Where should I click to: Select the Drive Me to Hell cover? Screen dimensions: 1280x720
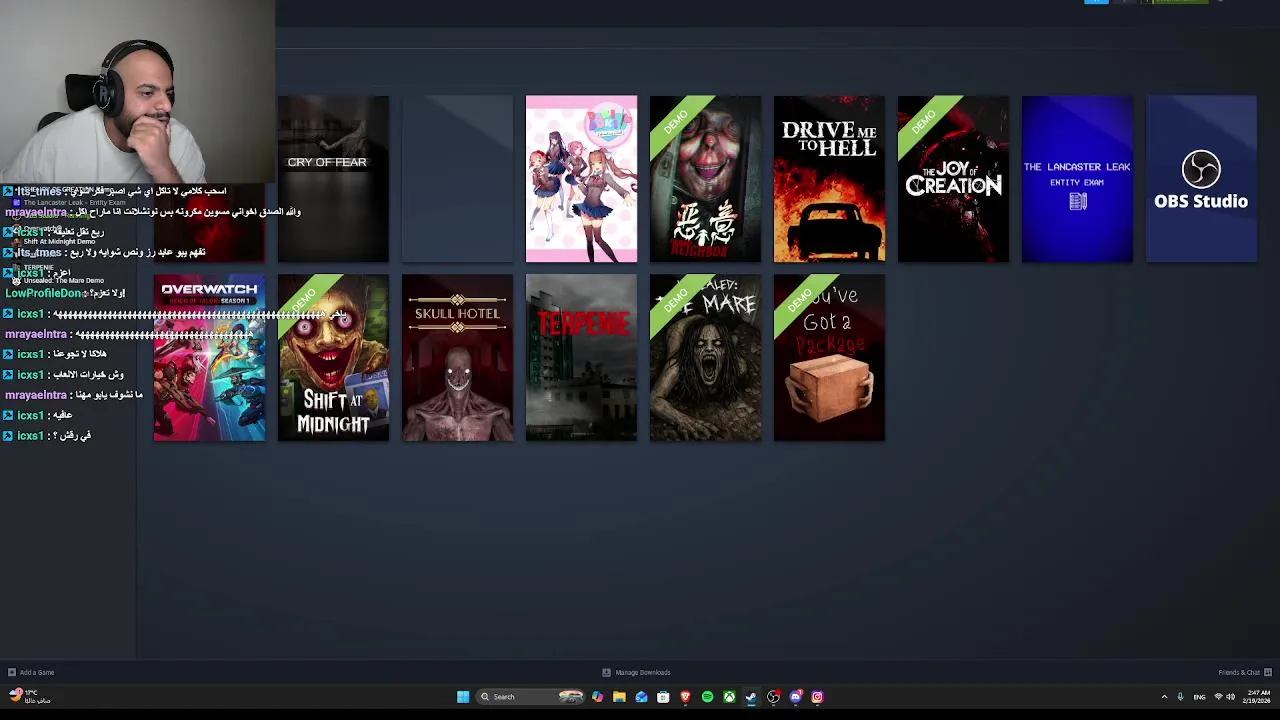coord(829,179)
